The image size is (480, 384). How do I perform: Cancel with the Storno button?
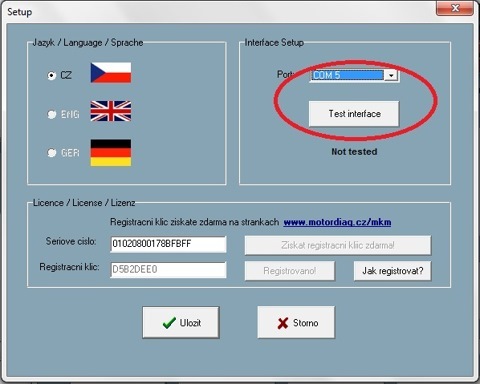(296, 322)
